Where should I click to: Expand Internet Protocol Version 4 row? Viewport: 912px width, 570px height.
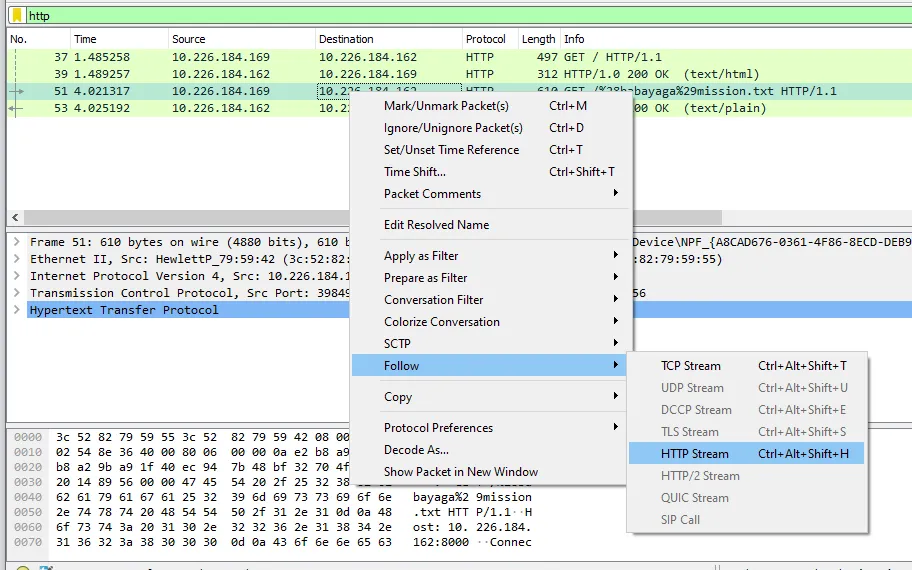(x=17, y=276)
